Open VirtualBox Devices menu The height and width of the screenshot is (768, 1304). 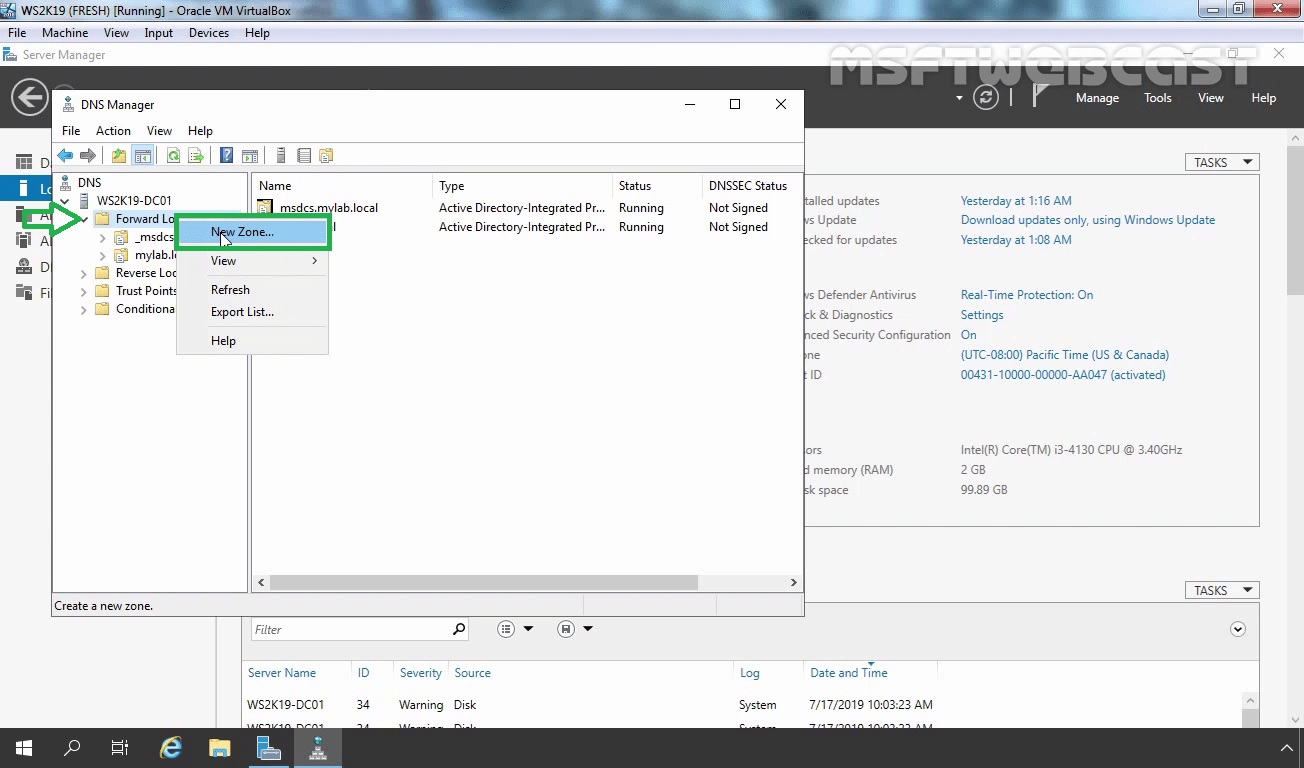(x=209, y=33)
